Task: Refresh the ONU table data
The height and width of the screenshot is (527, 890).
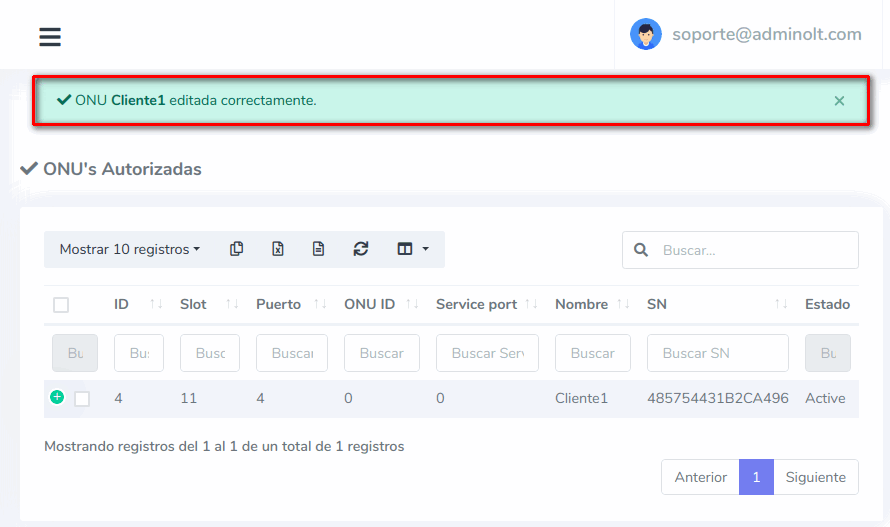Action: (361, 249)
